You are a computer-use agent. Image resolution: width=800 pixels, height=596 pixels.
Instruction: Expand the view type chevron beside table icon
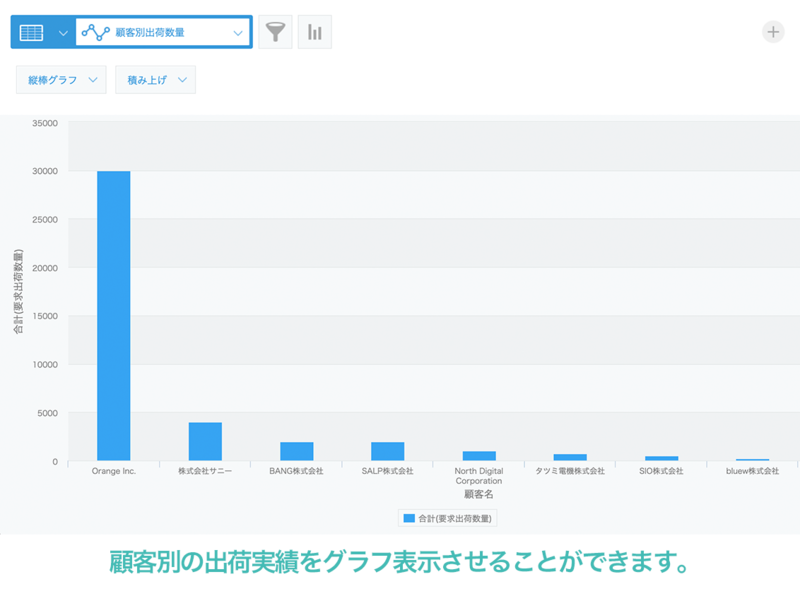coord(63,33)
